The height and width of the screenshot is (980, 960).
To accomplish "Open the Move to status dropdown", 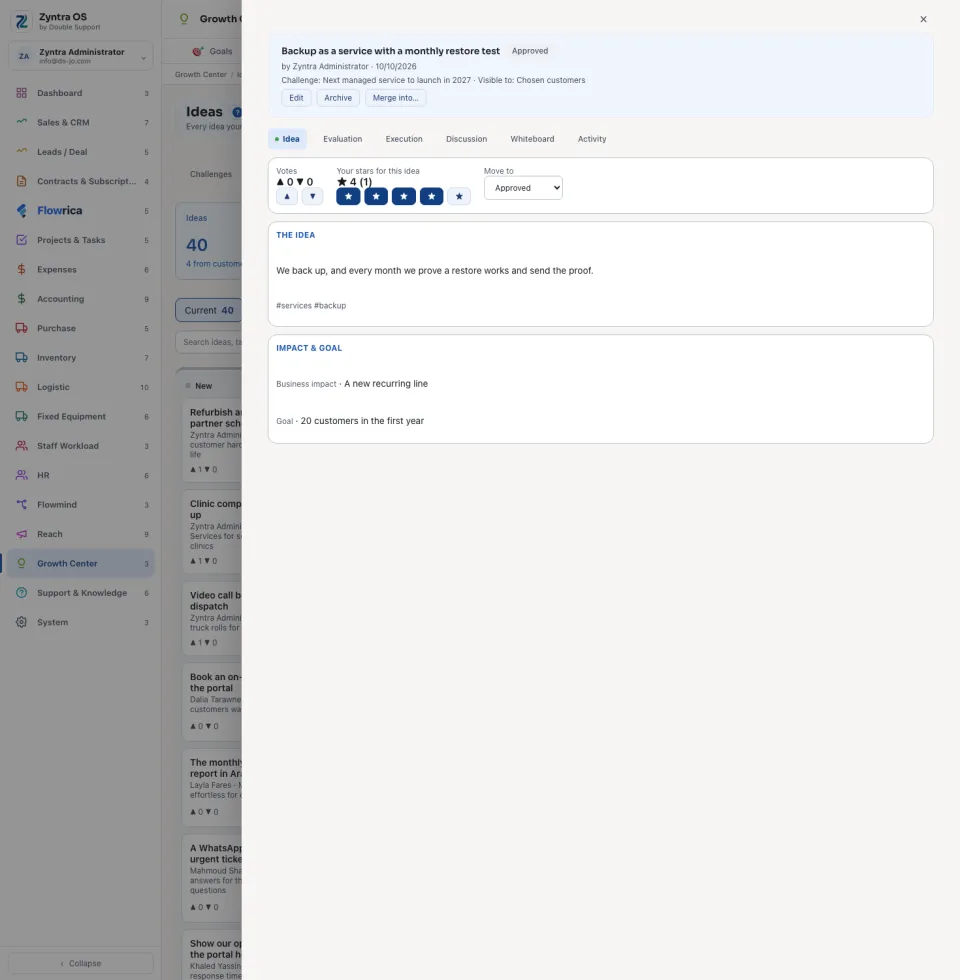I will coord(523,188).
